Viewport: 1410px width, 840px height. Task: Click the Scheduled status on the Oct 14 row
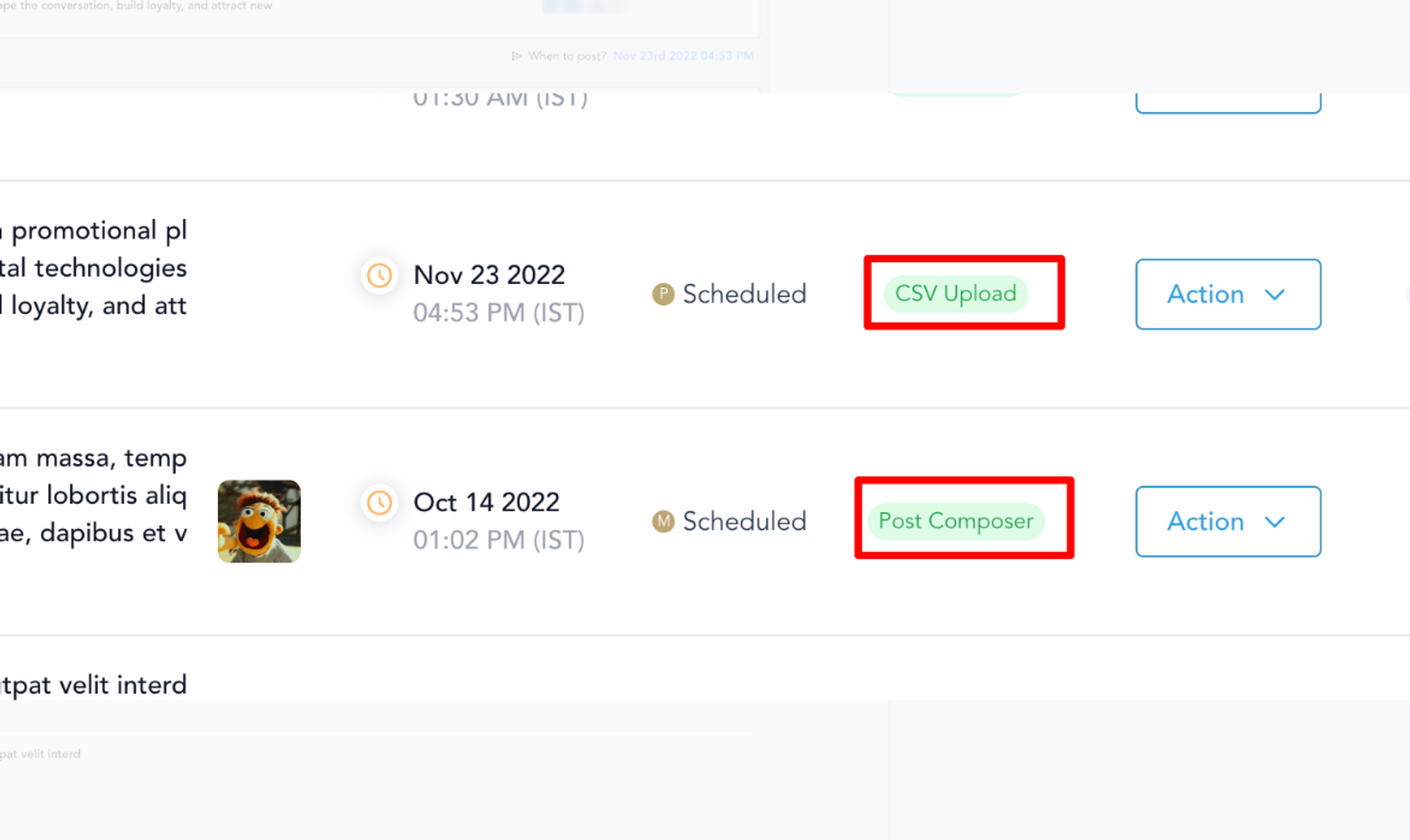(x=744, y=521)
